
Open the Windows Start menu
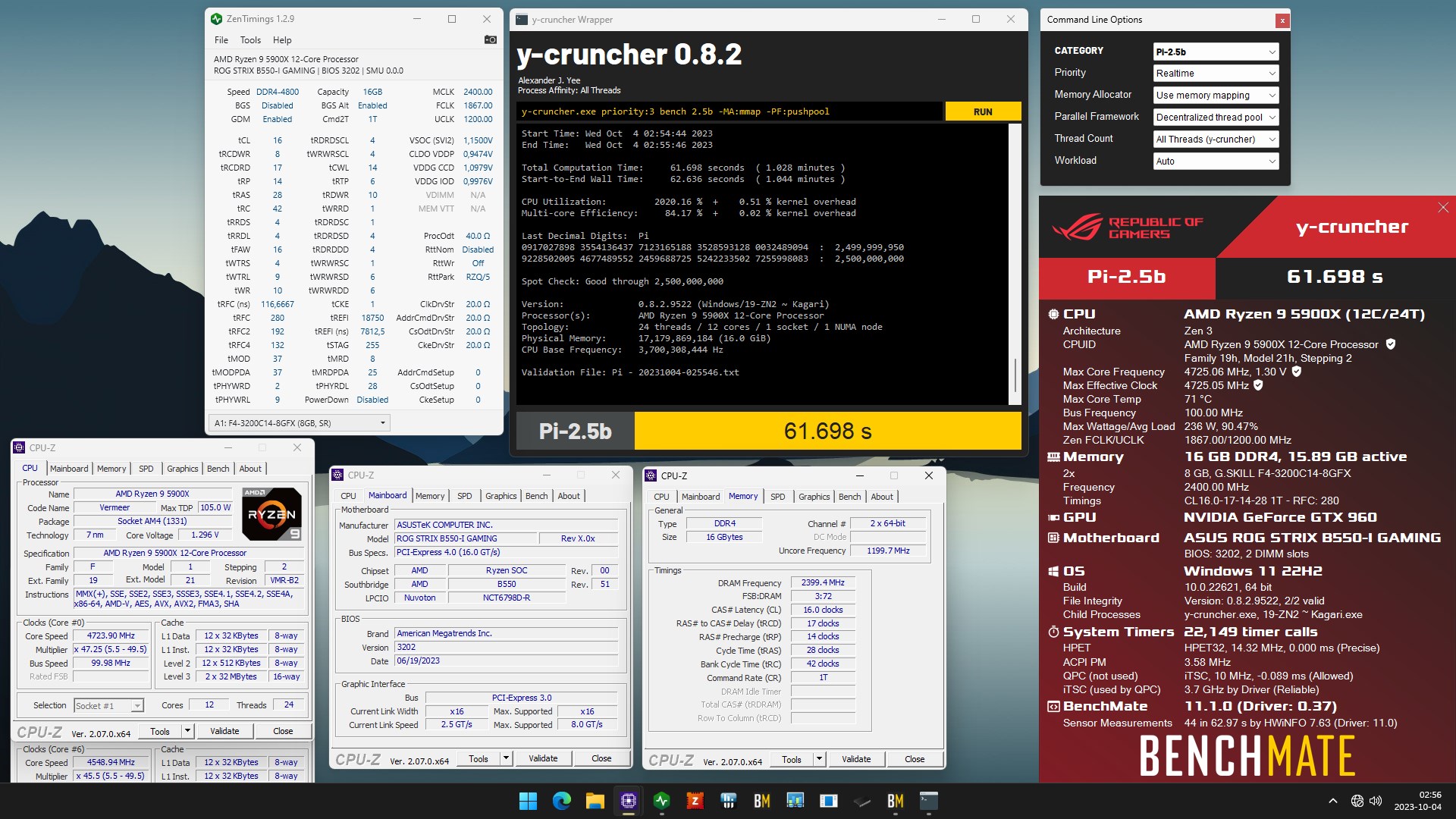click(x=528, y=801)
